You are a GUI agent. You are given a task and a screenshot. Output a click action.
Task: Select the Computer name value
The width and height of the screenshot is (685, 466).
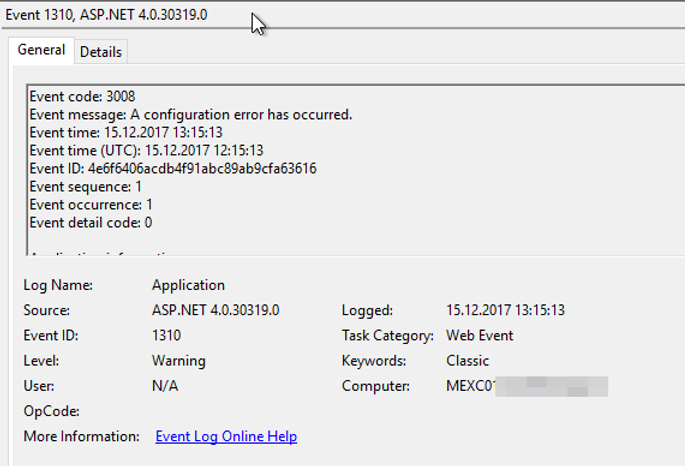(526, 386)
